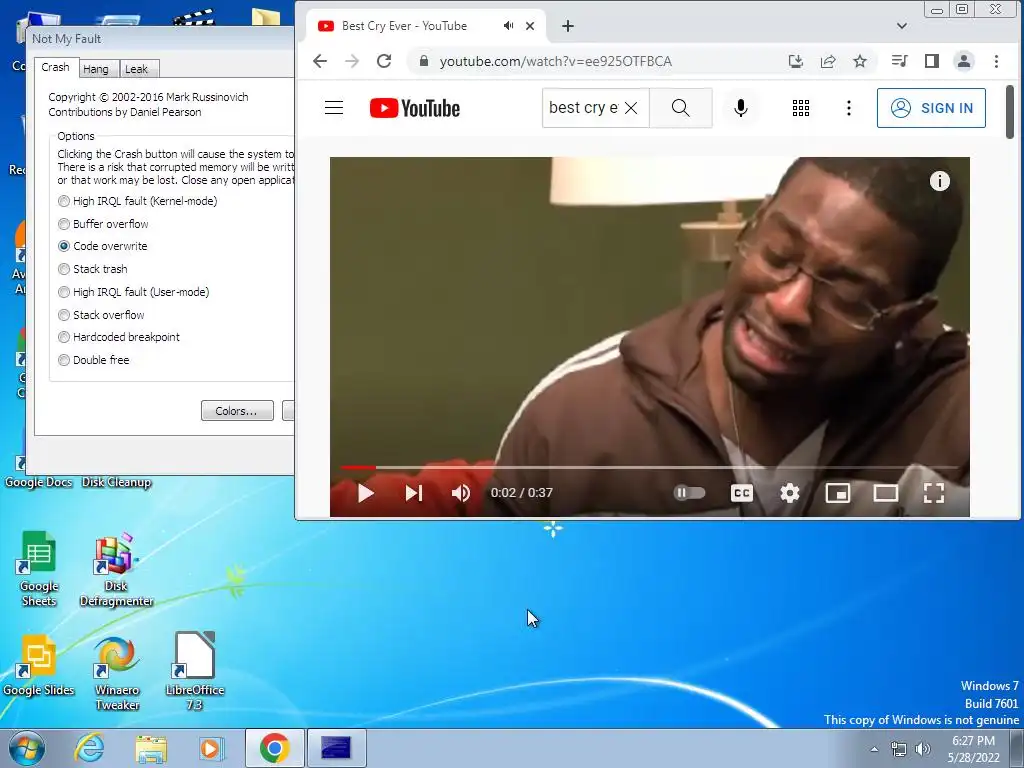Open Chrome three-dot menu

tap(997, 61)
